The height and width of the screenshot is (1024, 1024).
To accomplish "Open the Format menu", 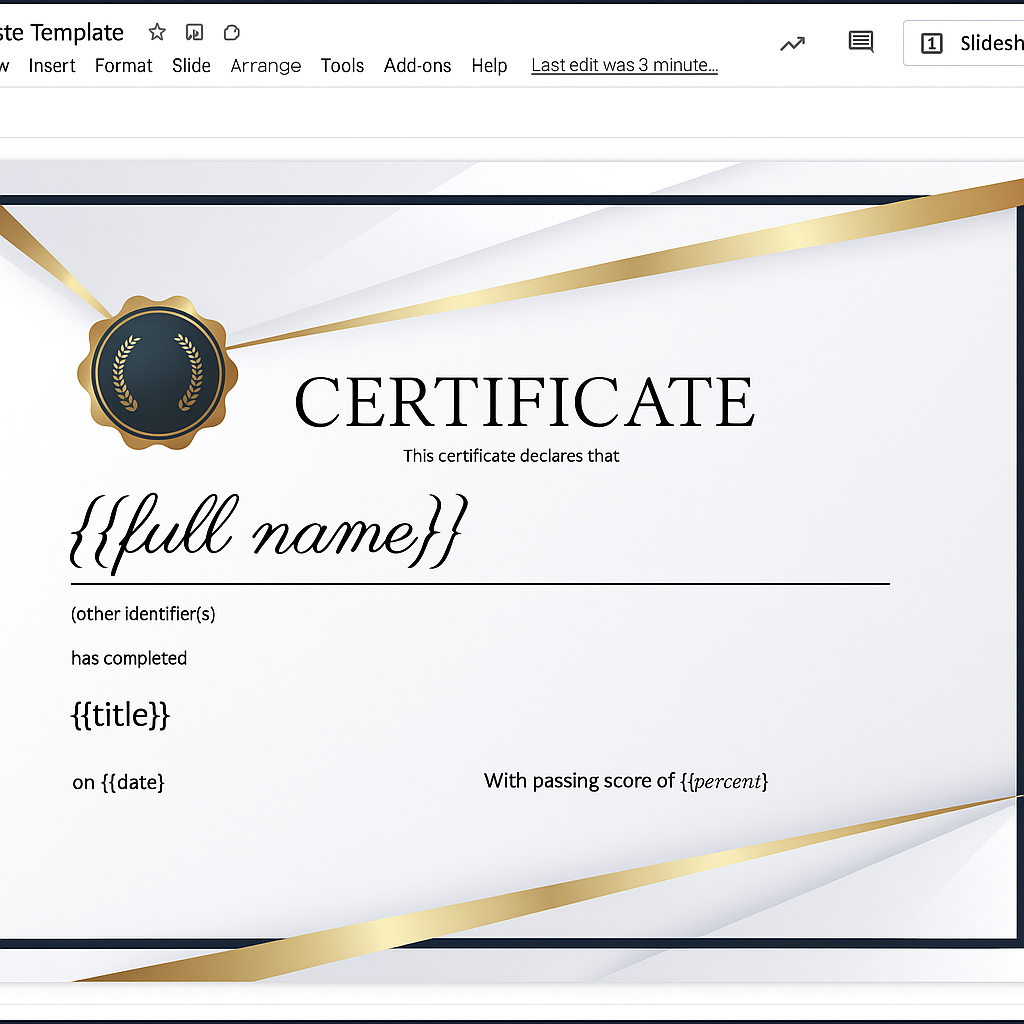I will [x=123, y=66].
